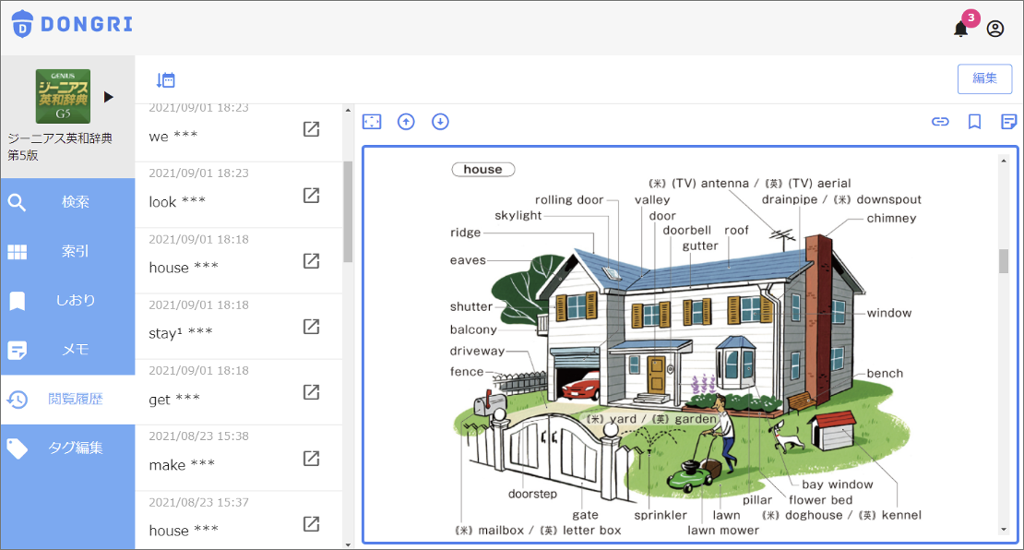Viewport: 1024px width, 550px height.
Task: Click the fullscreen expand icon
Action: pyautogui.click(x=372, y=121)
